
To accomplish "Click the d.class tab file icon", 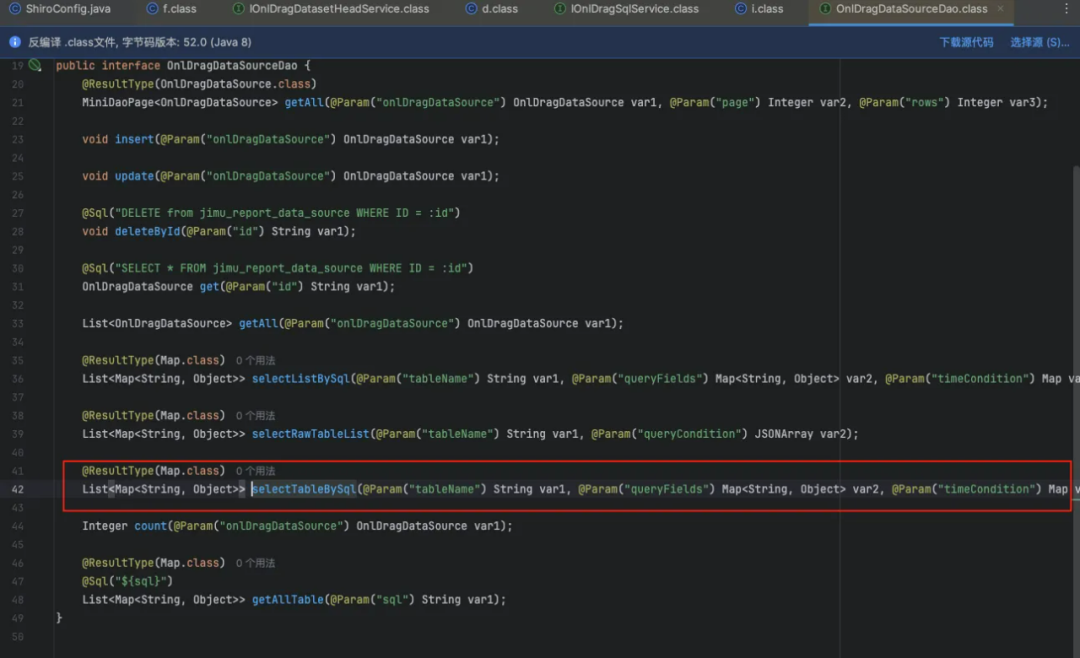I will [472, 9].
